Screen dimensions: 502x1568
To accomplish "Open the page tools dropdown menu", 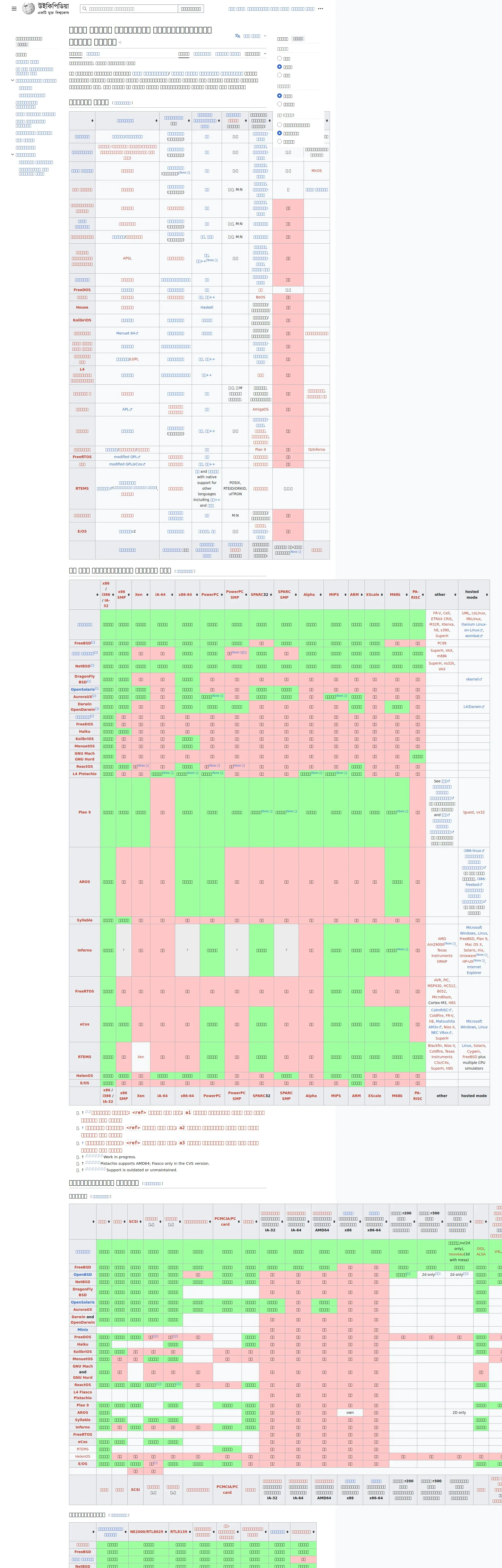I will (x=255, y=54).
